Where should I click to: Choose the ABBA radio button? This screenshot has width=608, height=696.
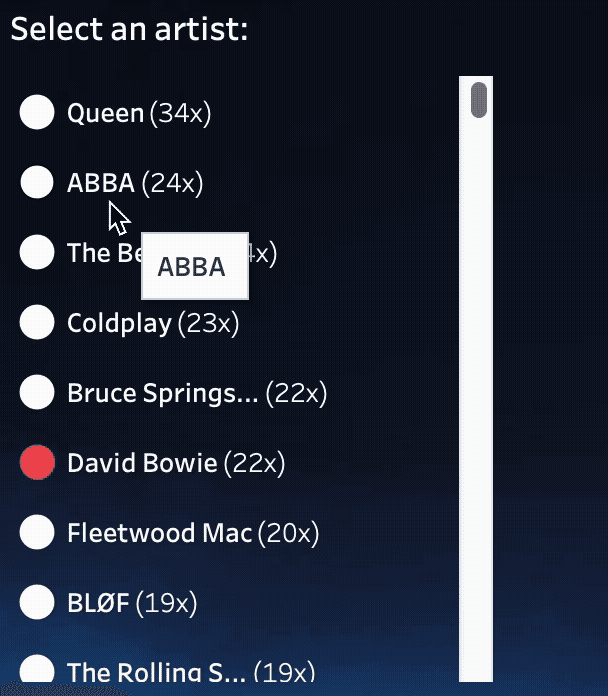pos(37,182)
